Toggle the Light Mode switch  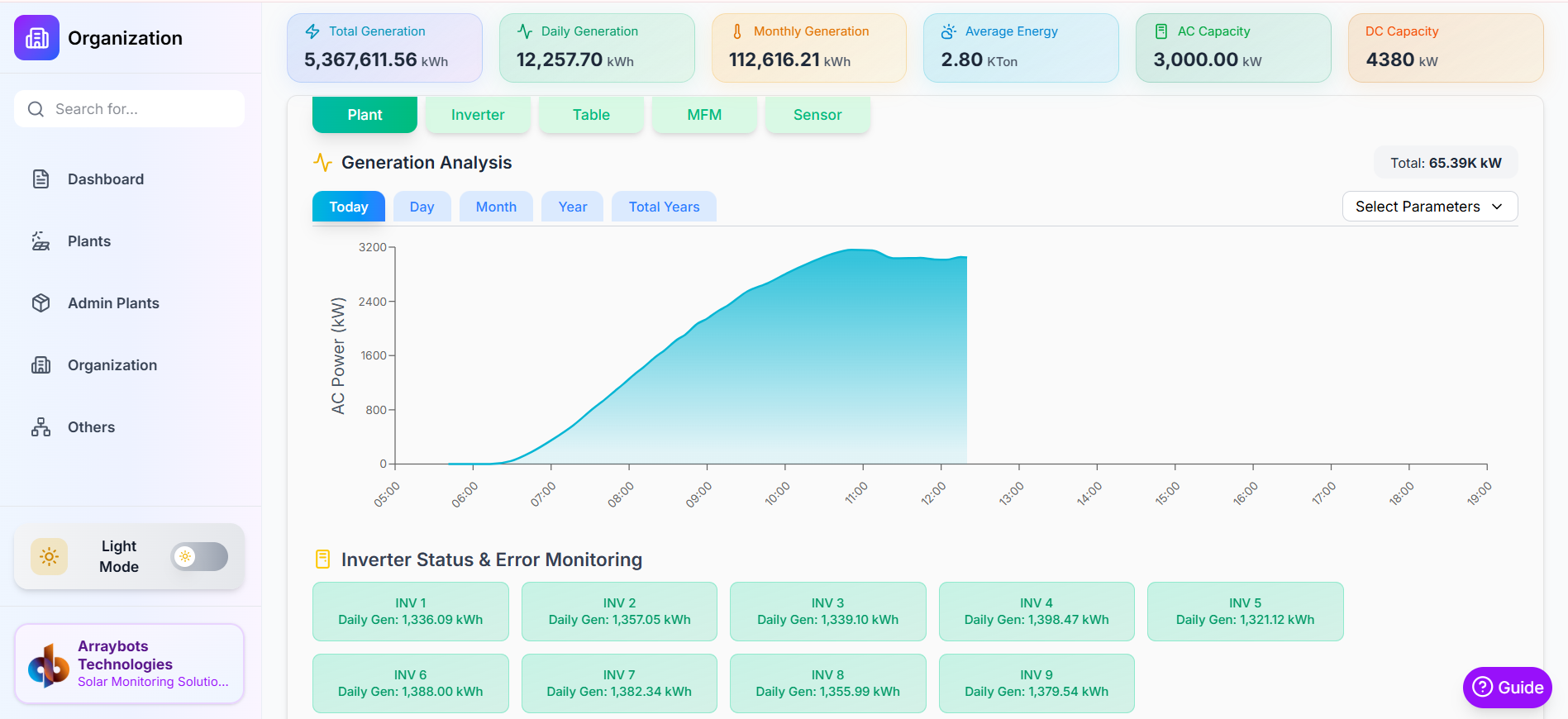click(x=199, y=557)
